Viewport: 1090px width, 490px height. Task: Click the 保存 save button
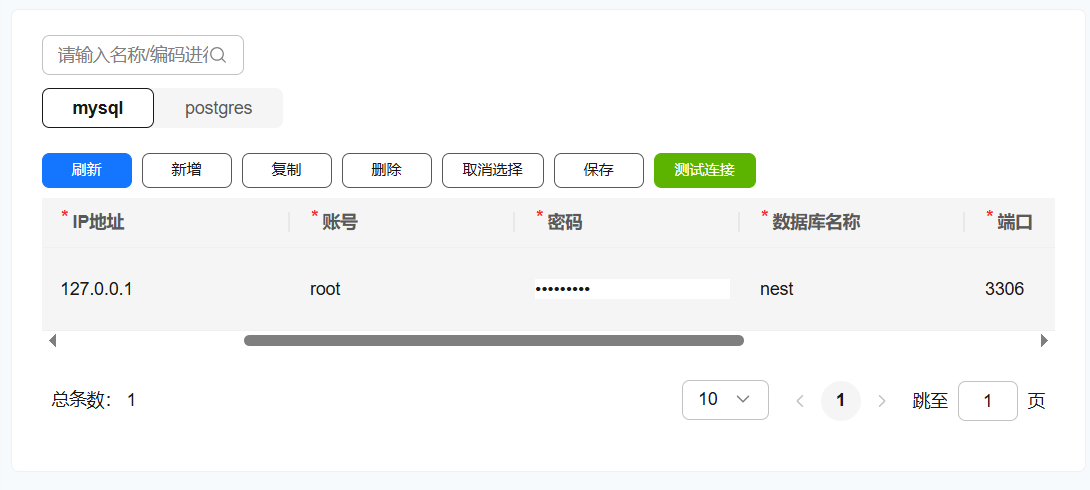click(599, 170)
